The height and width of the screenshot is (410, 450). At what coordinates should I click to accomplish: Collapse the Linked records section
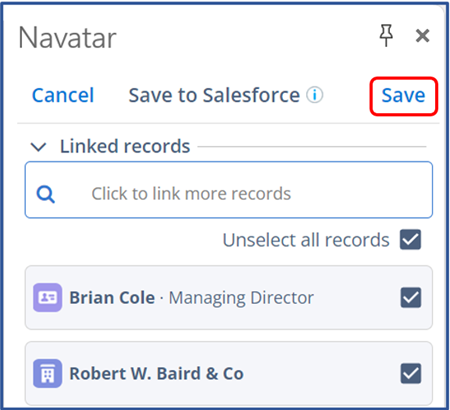[38, 147]
